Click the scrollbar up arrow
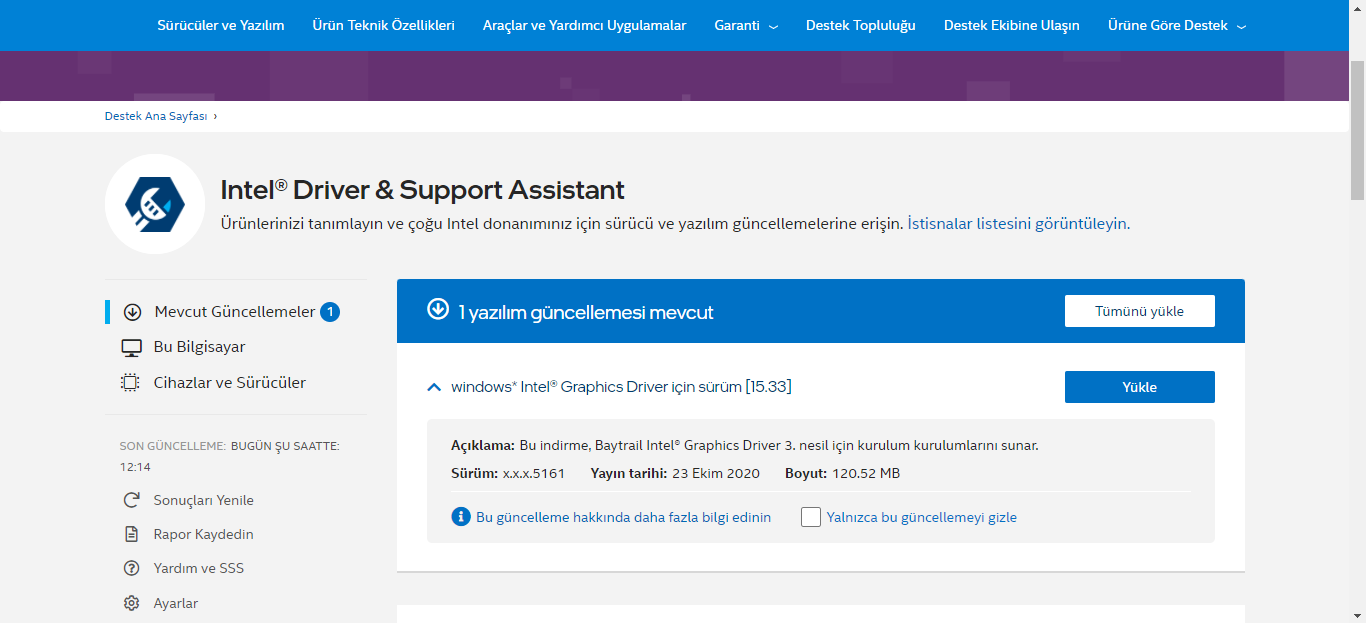The height and width of the screenshot is (623, 1366). coord(1357,8)
